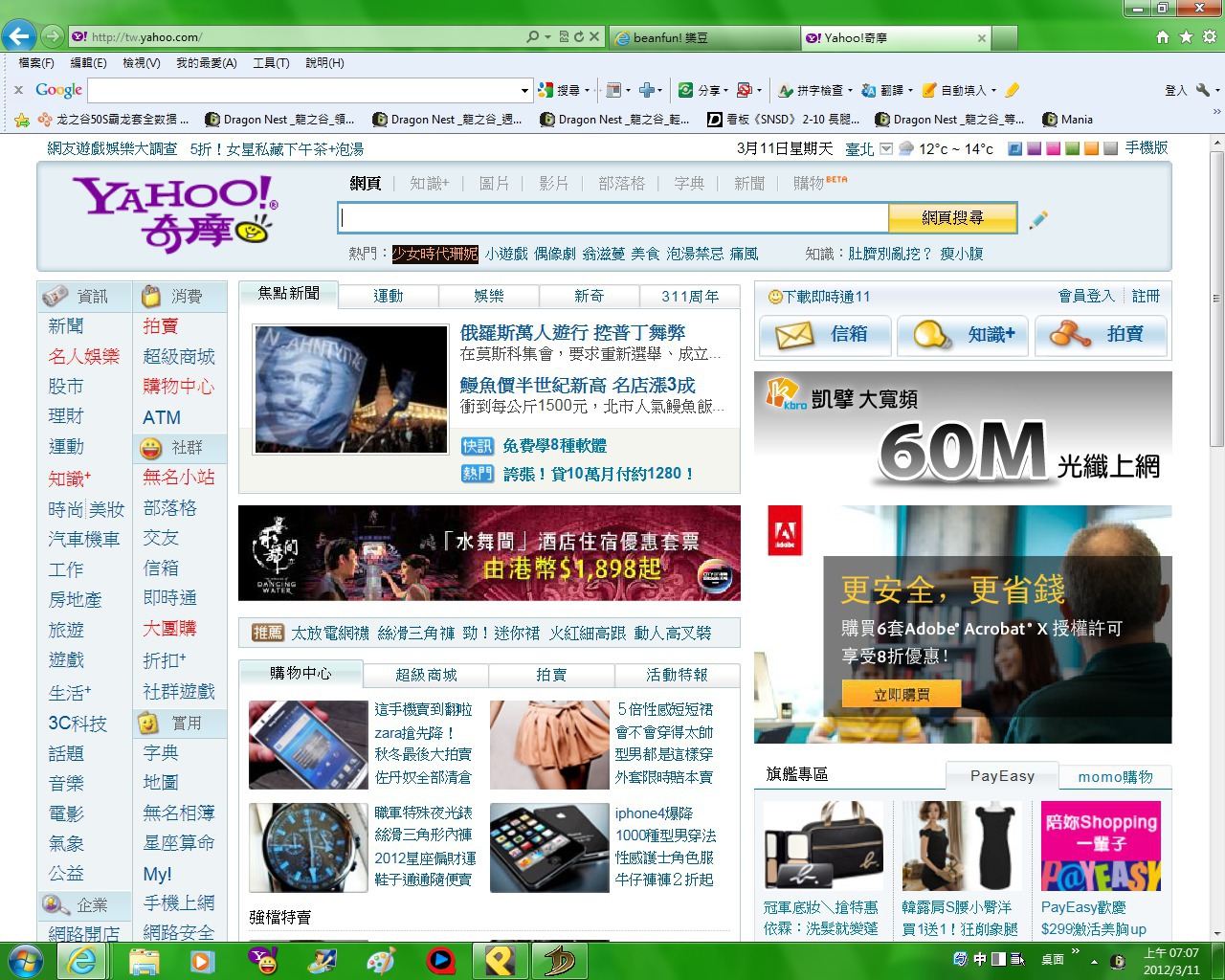Viewport: 1225px width, 980px height.
Task: Click the yellow-diamond taskbar app icon
Action: (x=500, y=960)
